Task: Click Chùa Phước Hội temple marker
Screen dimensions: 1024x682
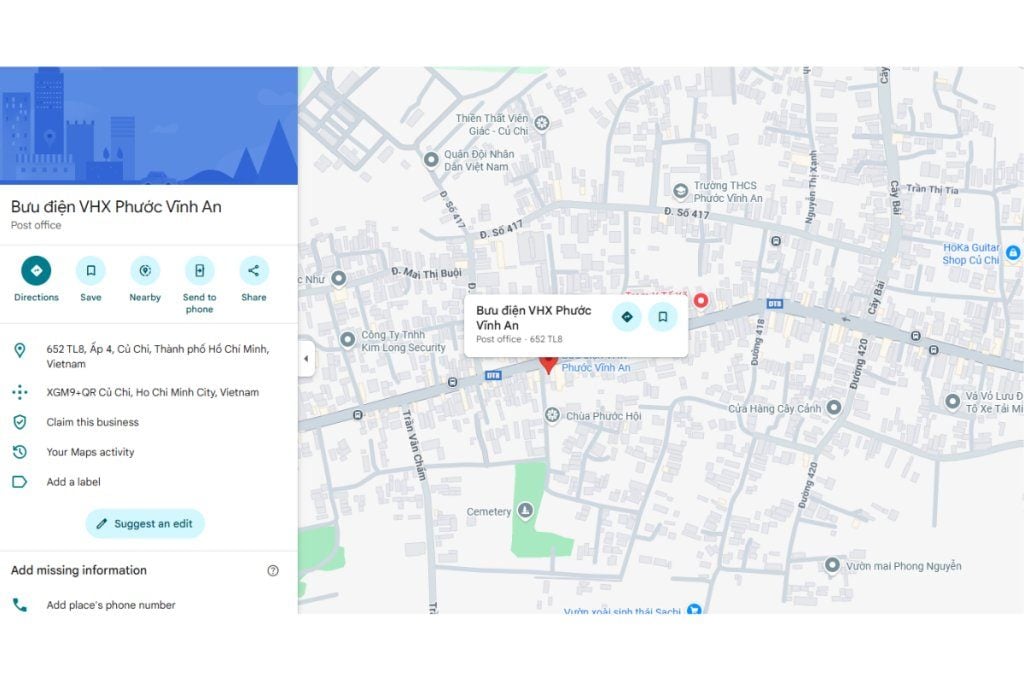Action: [x=552, y=414]
